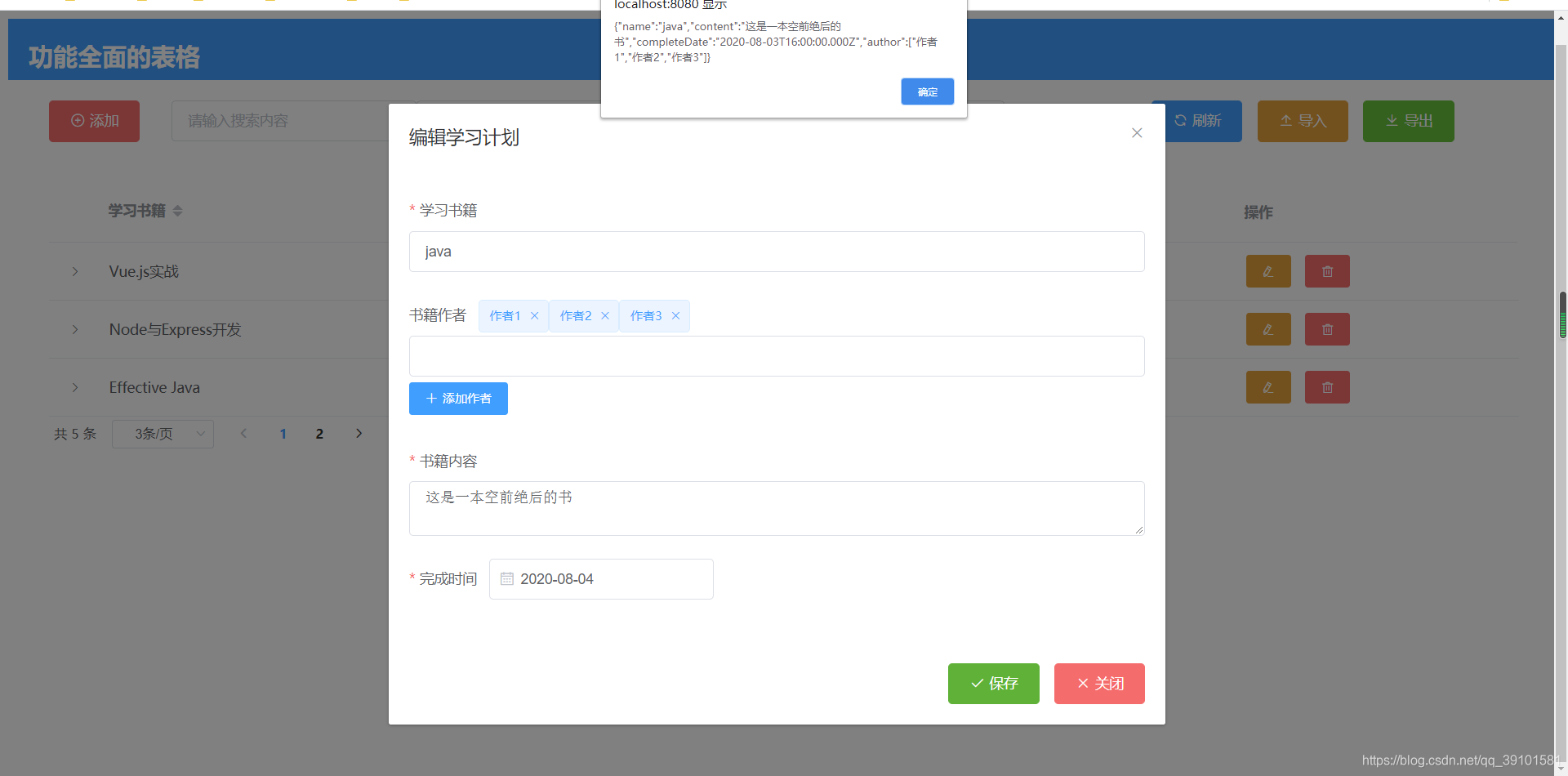Click the delete icon for Node与Express开发 row
The image size is (1568, 776).
pos(1326,329)
